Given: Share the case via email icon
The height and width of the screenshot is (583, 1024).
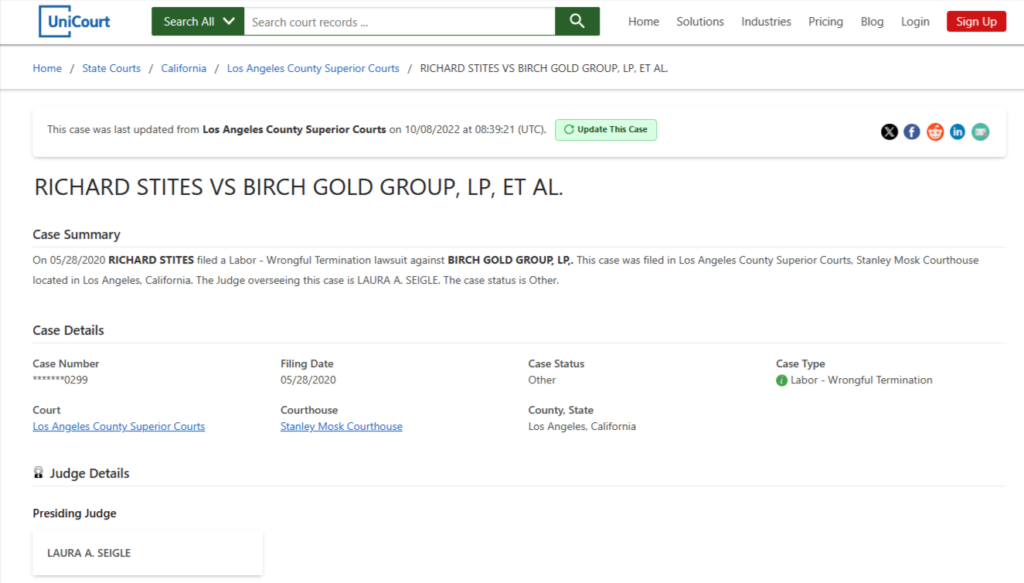Looking at the screenshot, I should [980, 132].
